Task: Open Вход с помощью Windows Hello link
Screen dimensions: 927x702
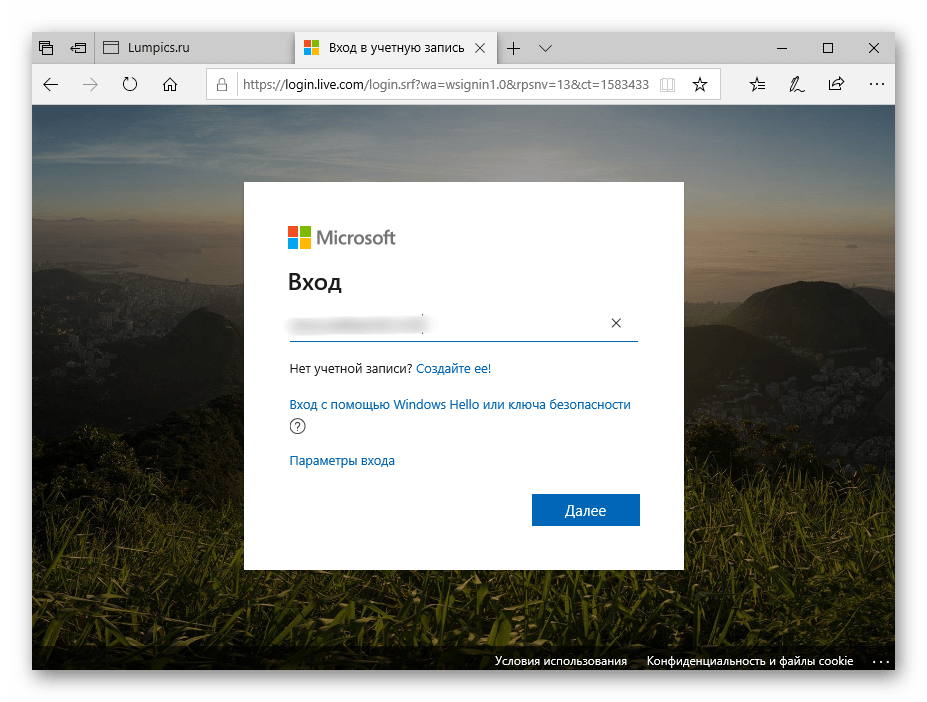Action: coord(460,405)
